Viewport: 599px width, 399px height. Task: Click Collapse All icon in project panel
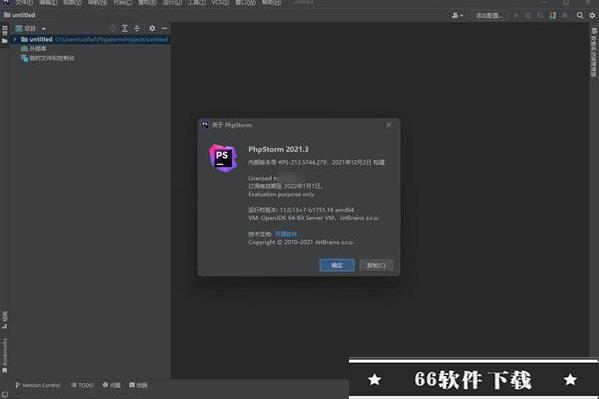137,29
